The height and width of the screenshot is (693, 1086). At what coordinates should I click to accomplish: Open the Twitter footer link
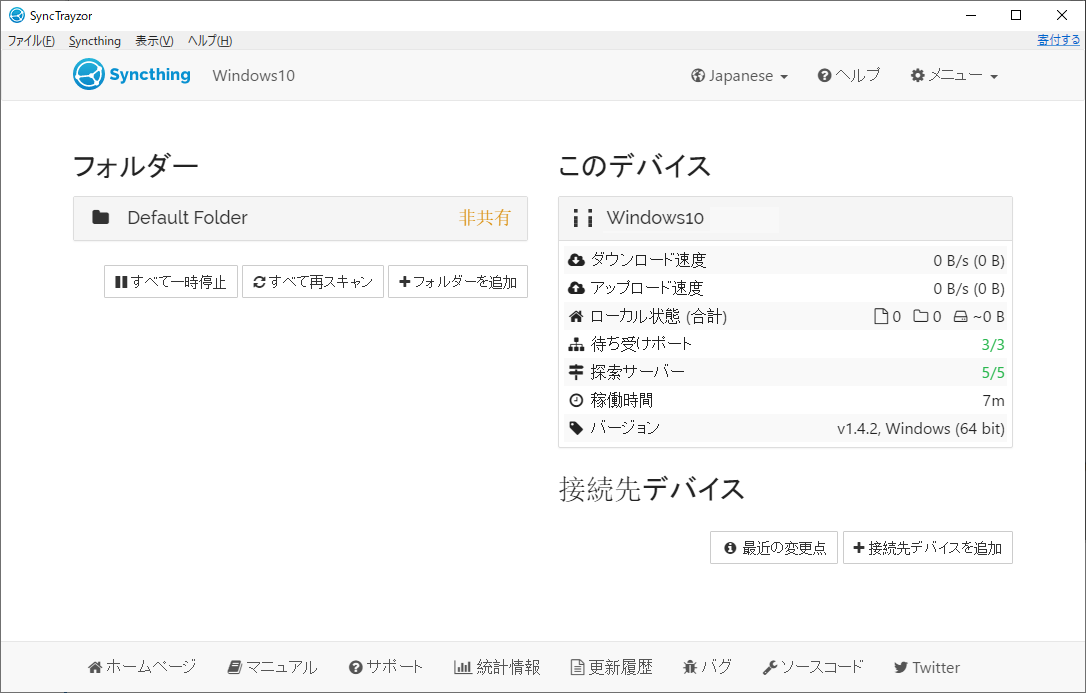(927, 667)
